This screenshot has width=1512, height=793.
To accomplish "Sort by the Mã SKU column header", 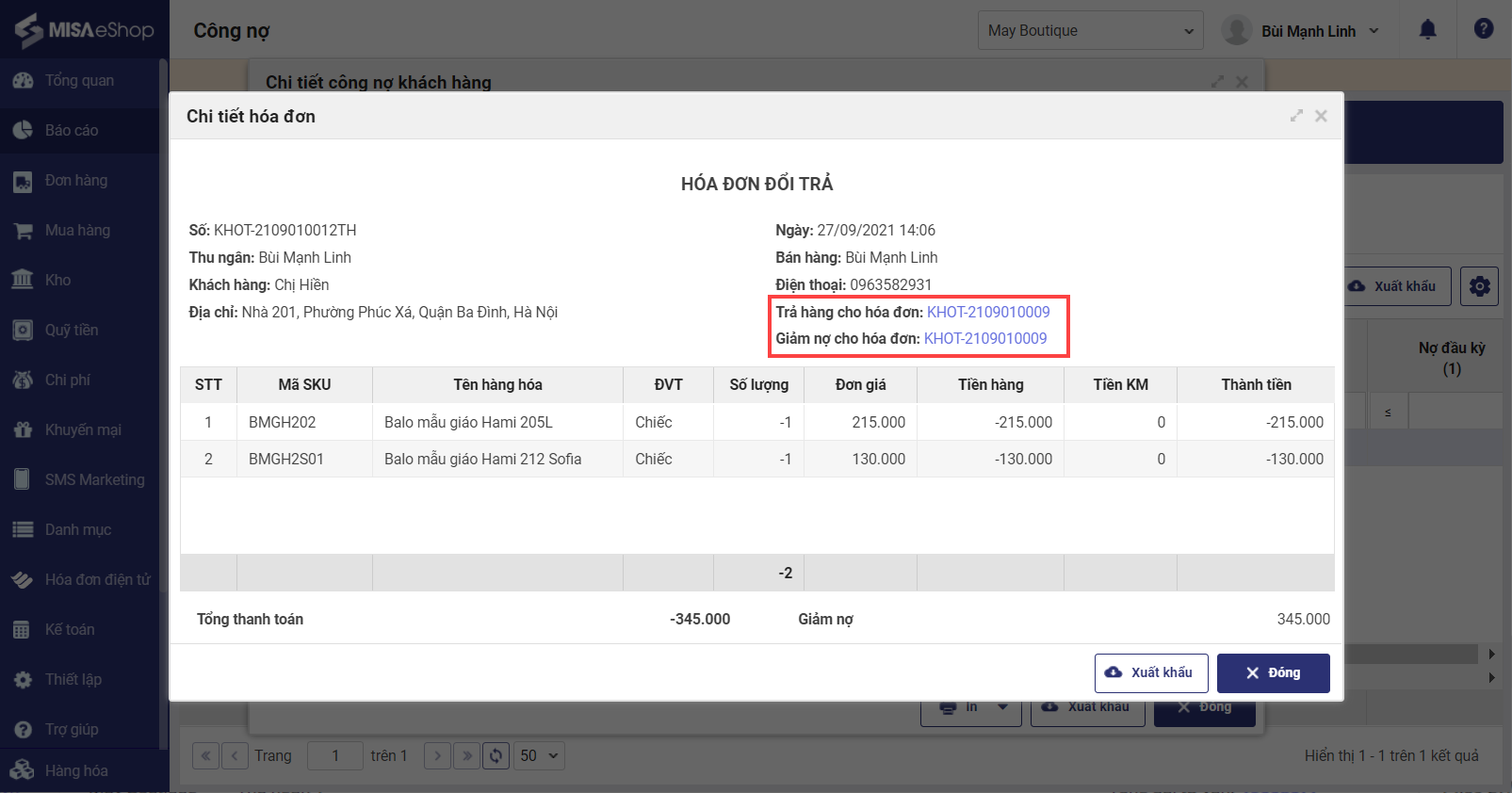I will [x=304, y=384].
